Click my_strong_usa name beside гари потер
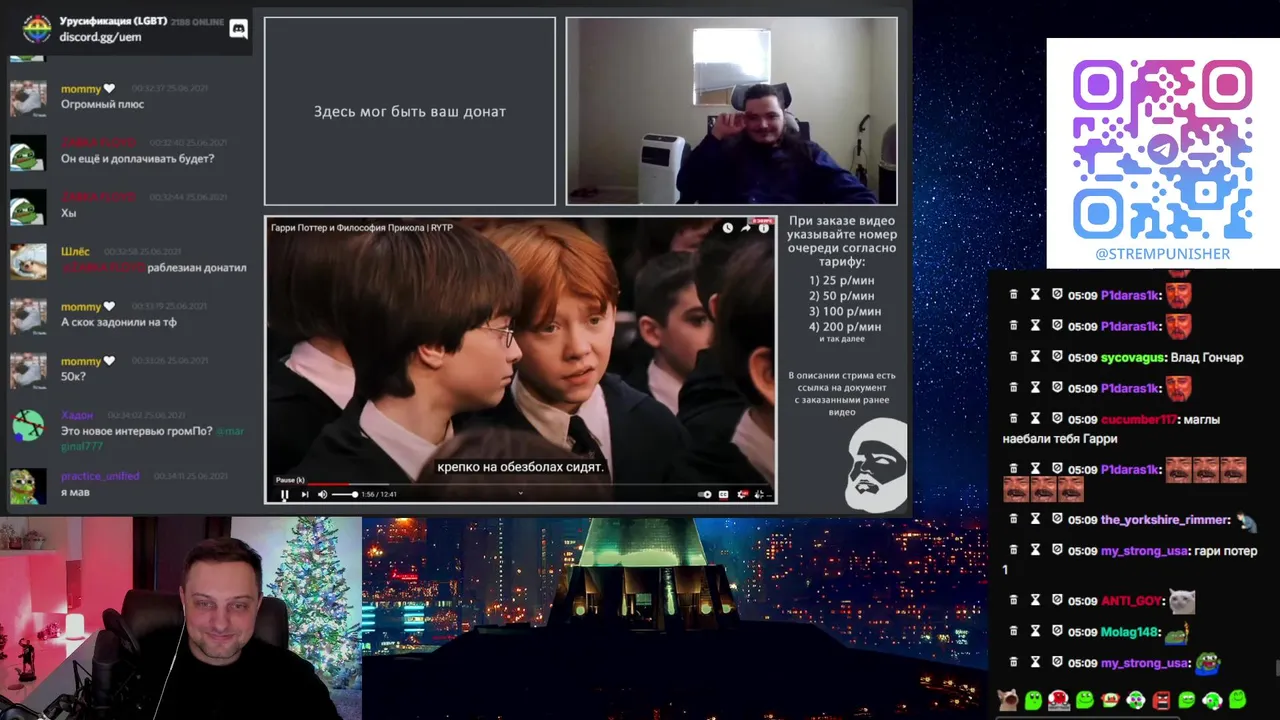1280x720 pixels. click(1144, 551)
